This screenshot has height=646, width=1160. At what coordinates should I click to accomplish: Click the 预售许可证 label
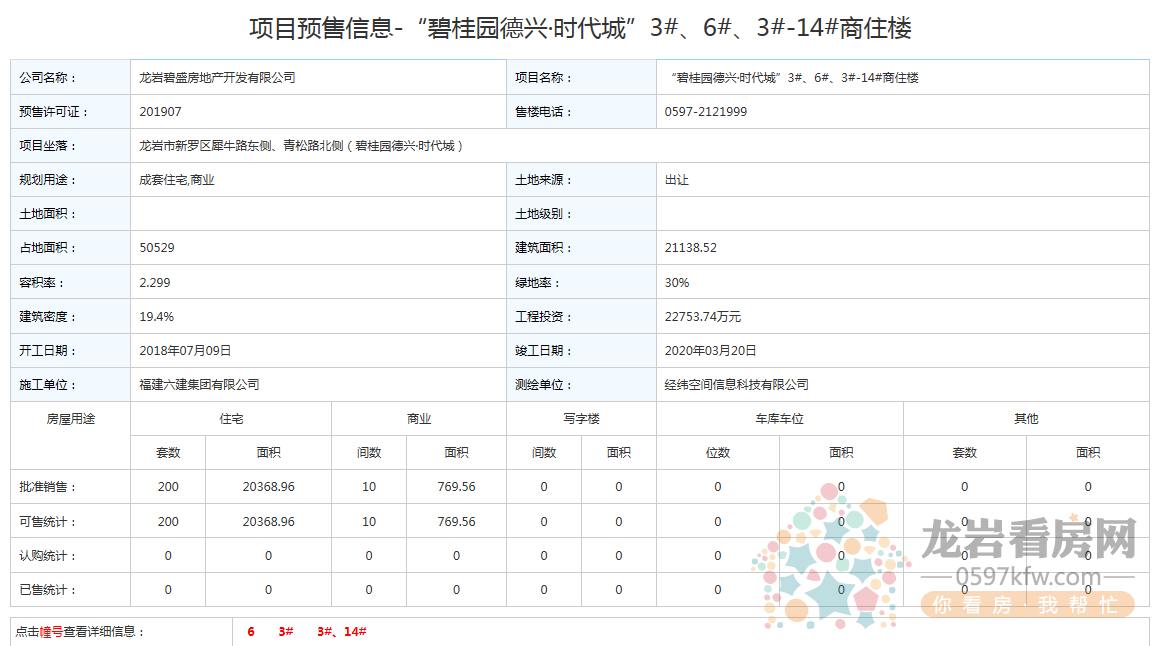(53, 112)
